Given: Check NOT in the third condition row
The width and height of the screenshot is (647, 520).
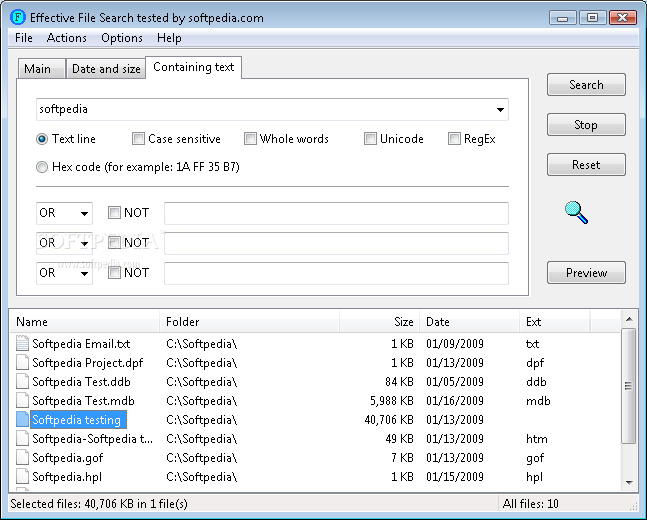Looking at the screenshot, I should pyautogui.click(x=114, y=272).
